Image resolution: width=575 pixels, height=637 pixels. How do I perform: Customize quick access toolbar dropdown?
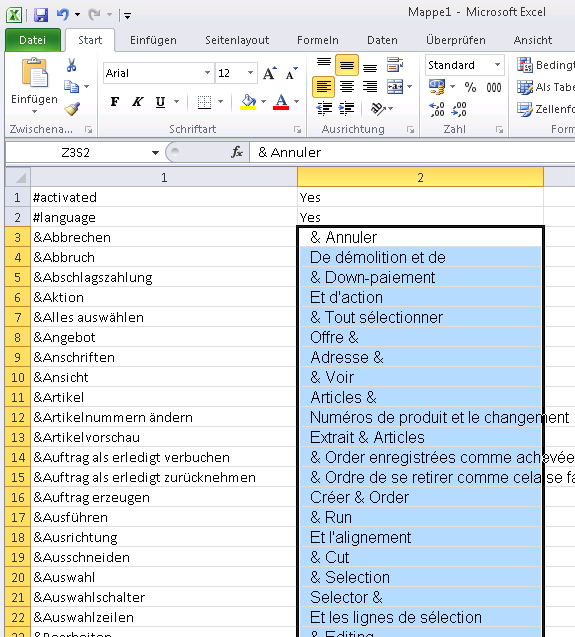click(127, 16)
